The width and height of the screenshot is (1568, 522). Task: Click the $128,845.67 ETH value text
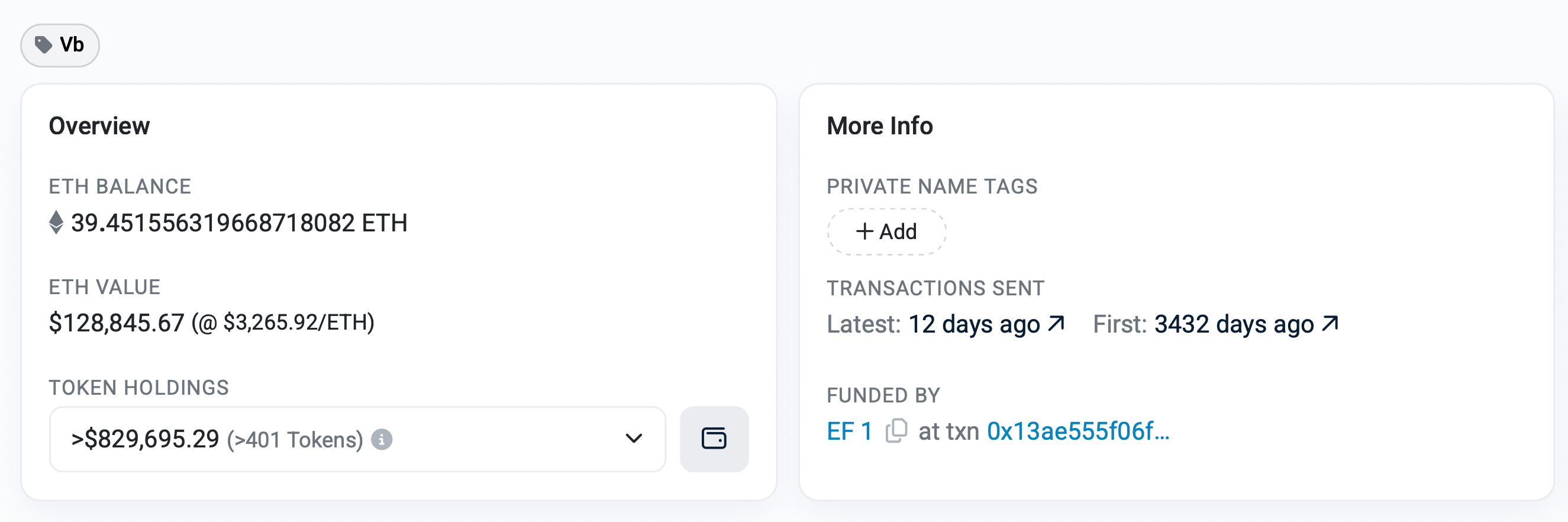pyautogui.click(x=116, y=323)
